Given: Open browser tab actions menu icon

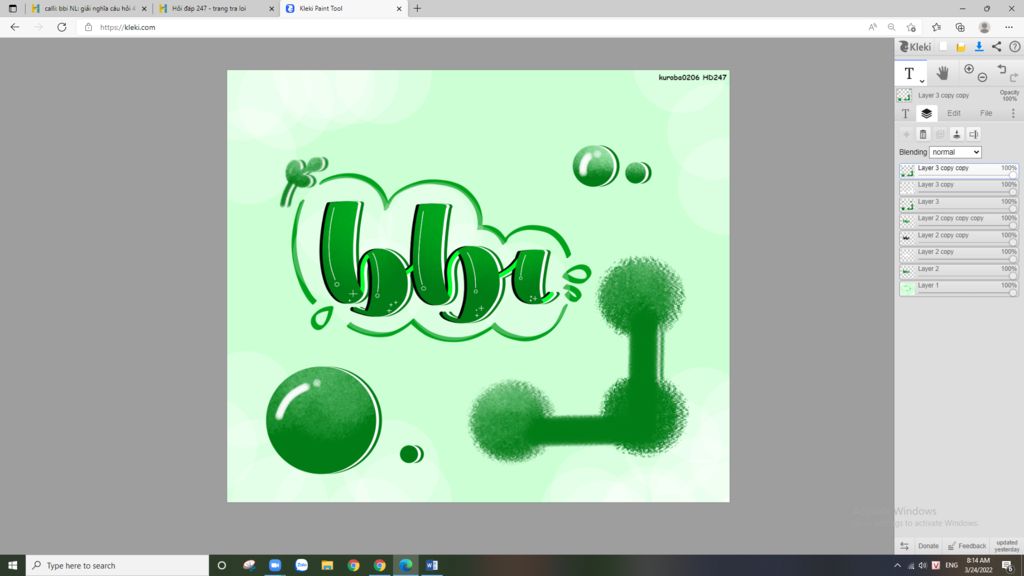Looking at the screenshot, I should (12, 8).
